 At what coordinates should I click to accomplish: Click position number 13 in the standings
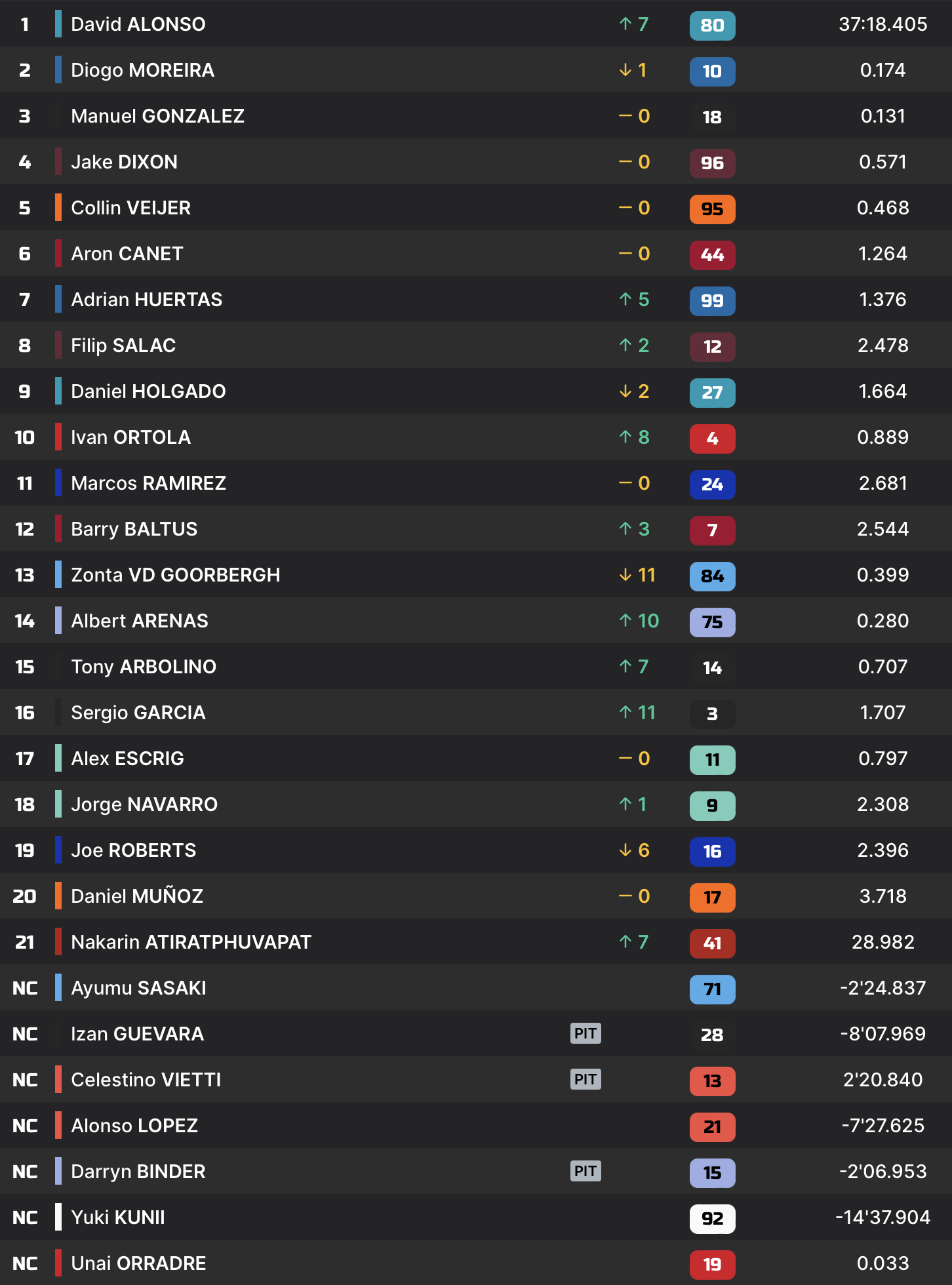(x=24, y=575)
